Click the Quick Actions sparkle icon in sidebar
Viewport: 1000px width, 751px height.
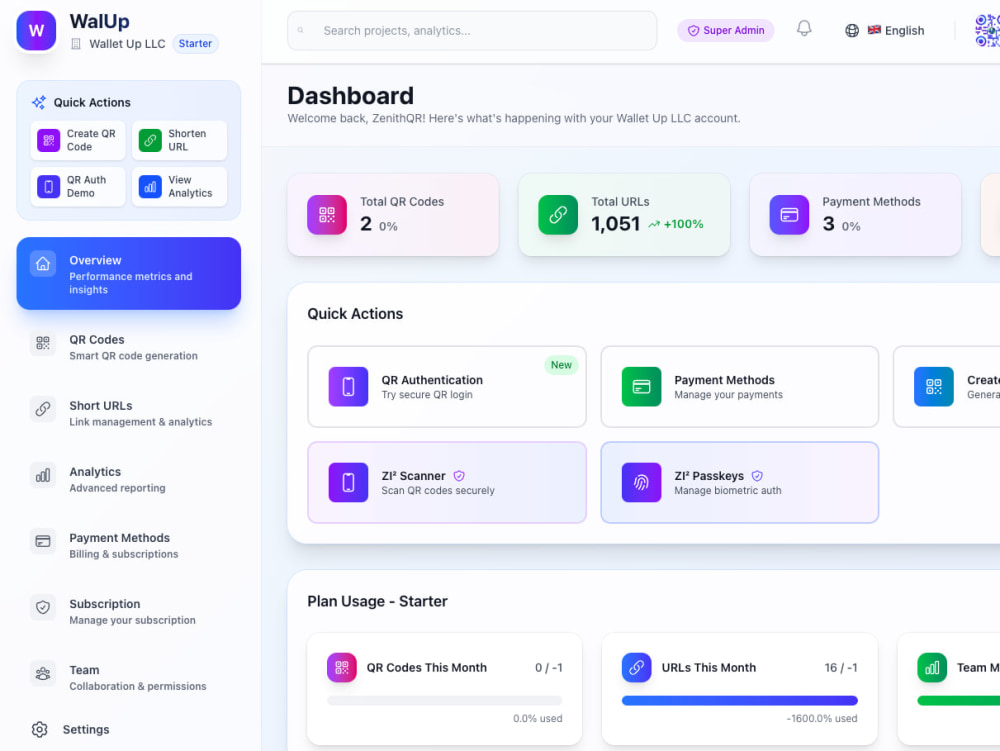(39, 102)
